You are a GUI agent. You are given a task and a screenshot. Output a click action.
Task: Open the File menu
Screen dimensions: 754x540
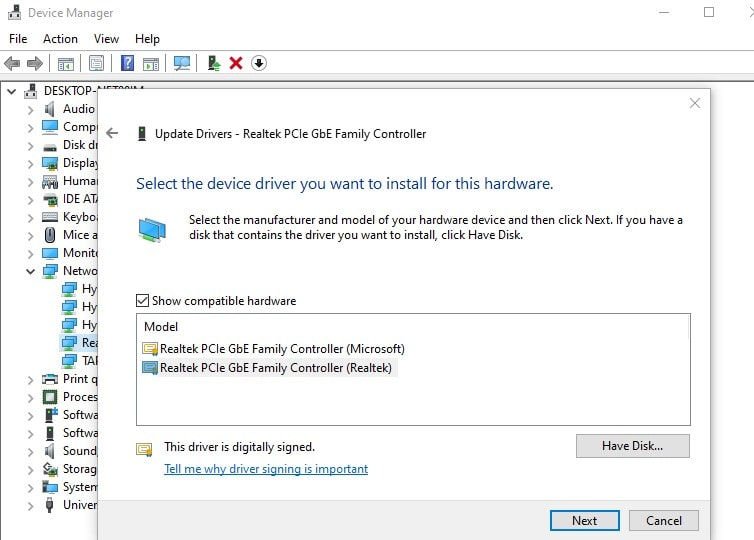tap(18, 38)
